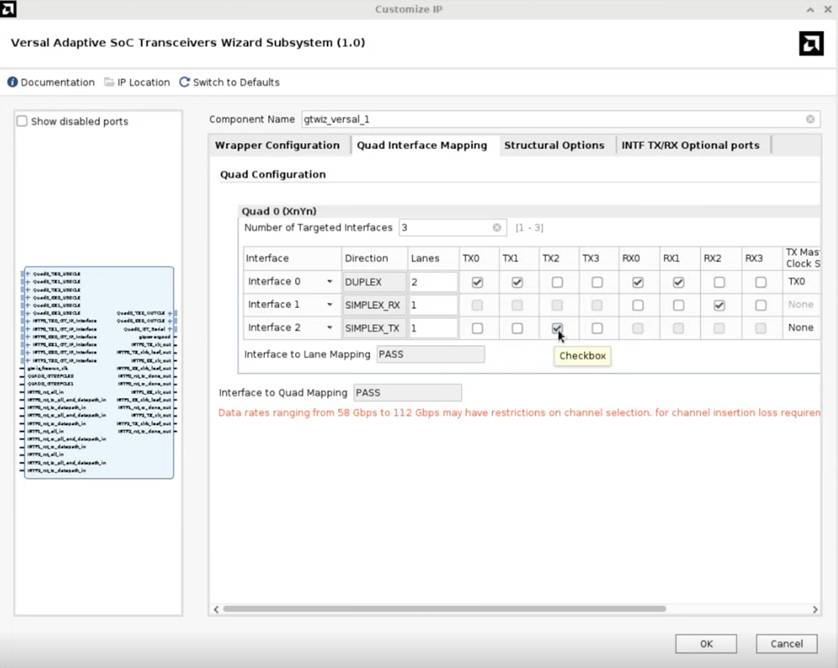Click the Number of Targeted Interfaces field
The image size is (838, 668).
(x=452, y=228)
